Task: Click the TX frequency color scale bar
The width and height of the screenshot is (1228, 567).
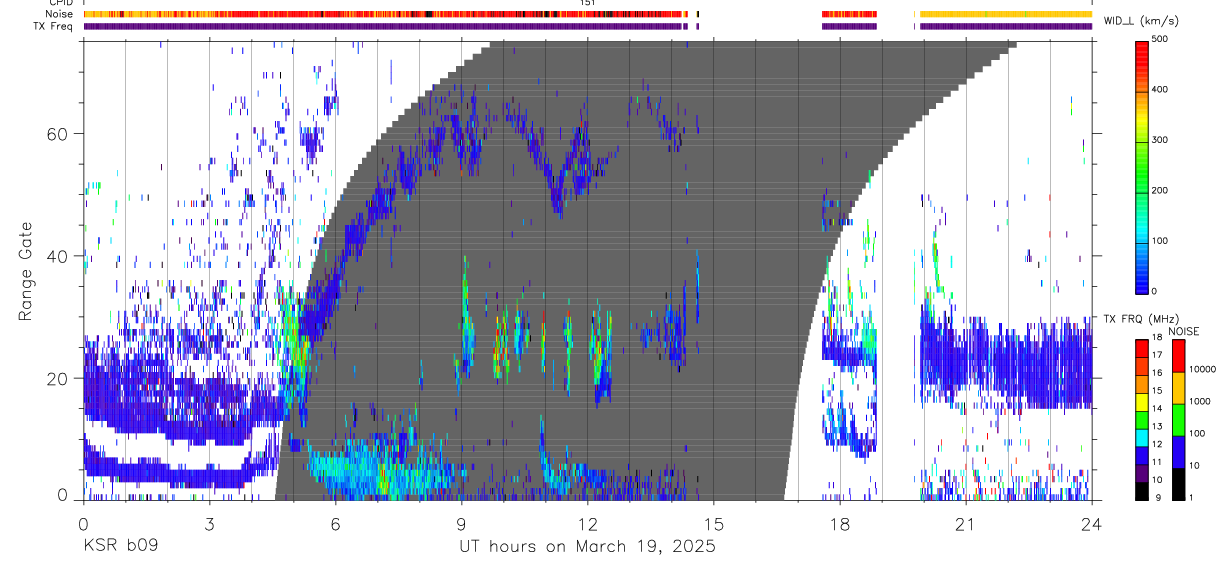Action: click(1143, 420)
